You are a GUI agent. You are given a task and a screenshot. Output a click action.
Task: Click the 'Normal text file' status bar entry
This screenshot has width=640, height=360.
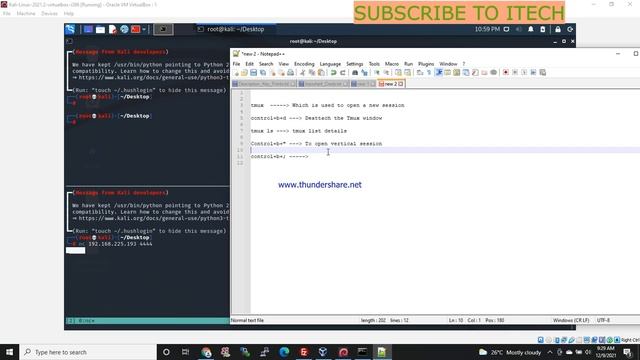(x=247, y=320)
